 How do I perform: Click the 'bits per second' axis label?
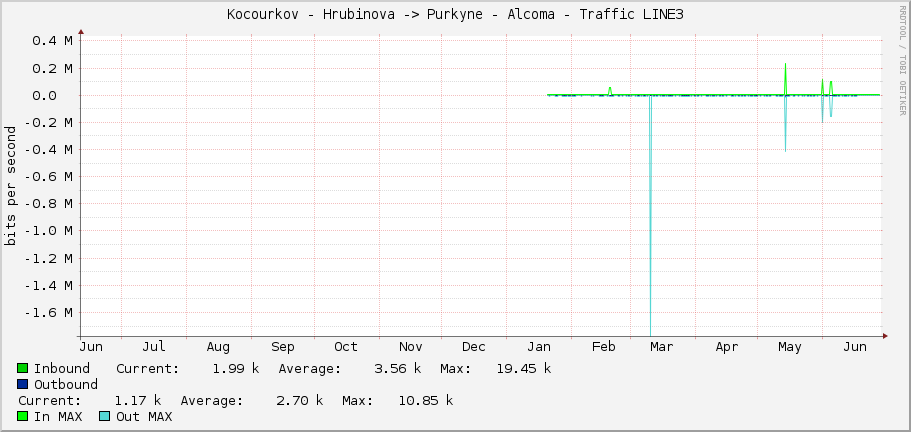[10, 186]
